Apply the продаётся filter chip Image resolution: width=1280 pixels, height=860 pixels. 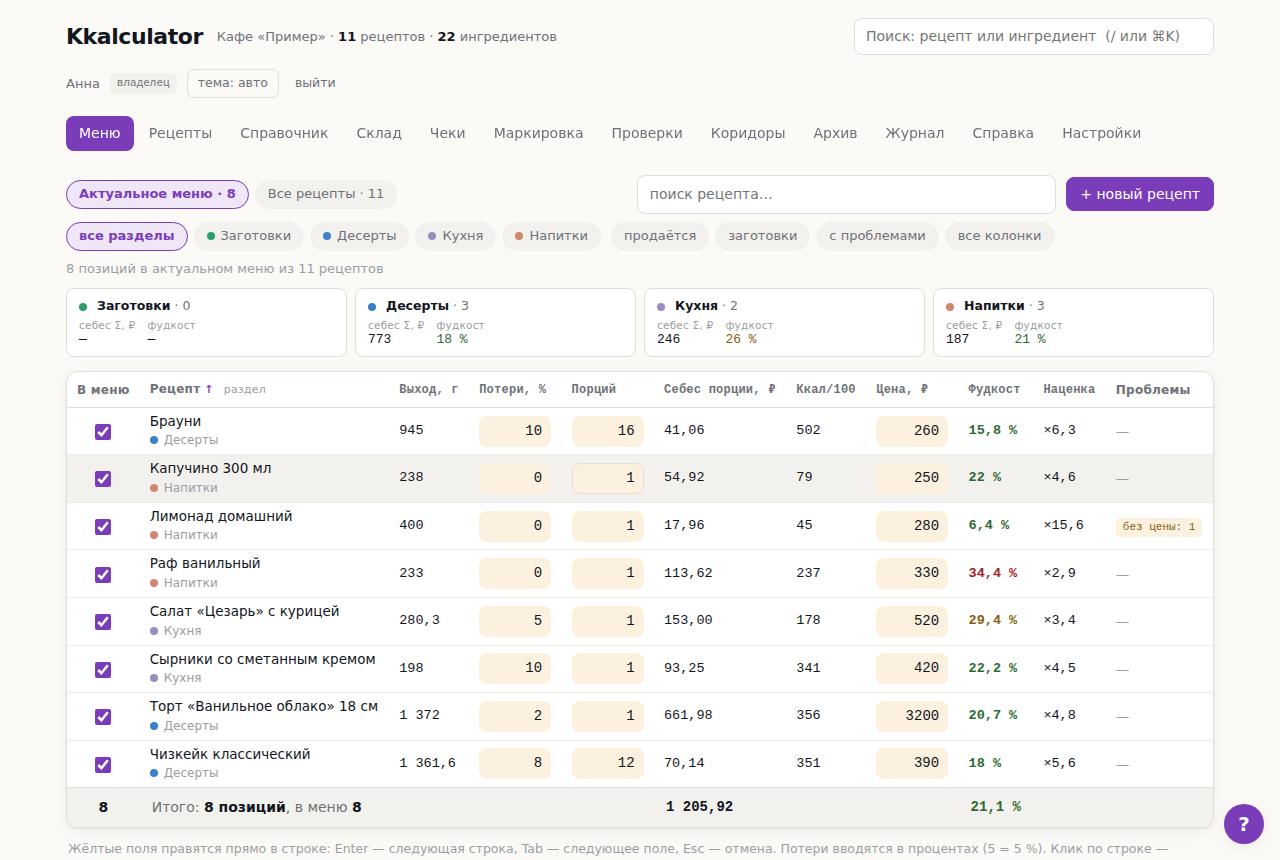[x=660, y=236]
